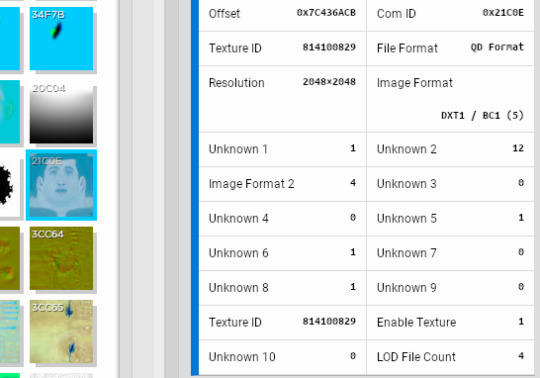Click the second Texture ID value near Enable Texture
The image size is (540, 378).
(x=329, y=322)
